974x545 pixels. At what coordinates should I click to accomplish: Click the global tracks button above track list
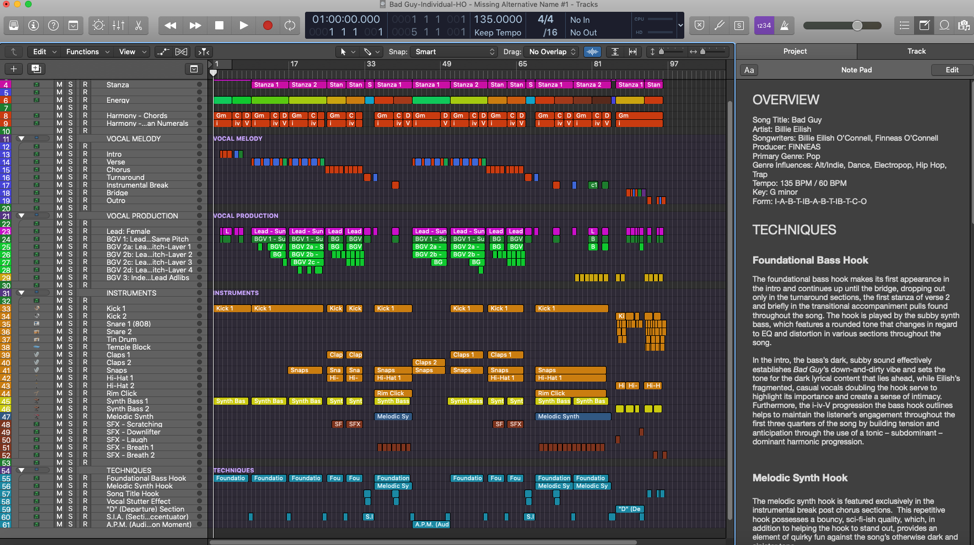[194, 69]
